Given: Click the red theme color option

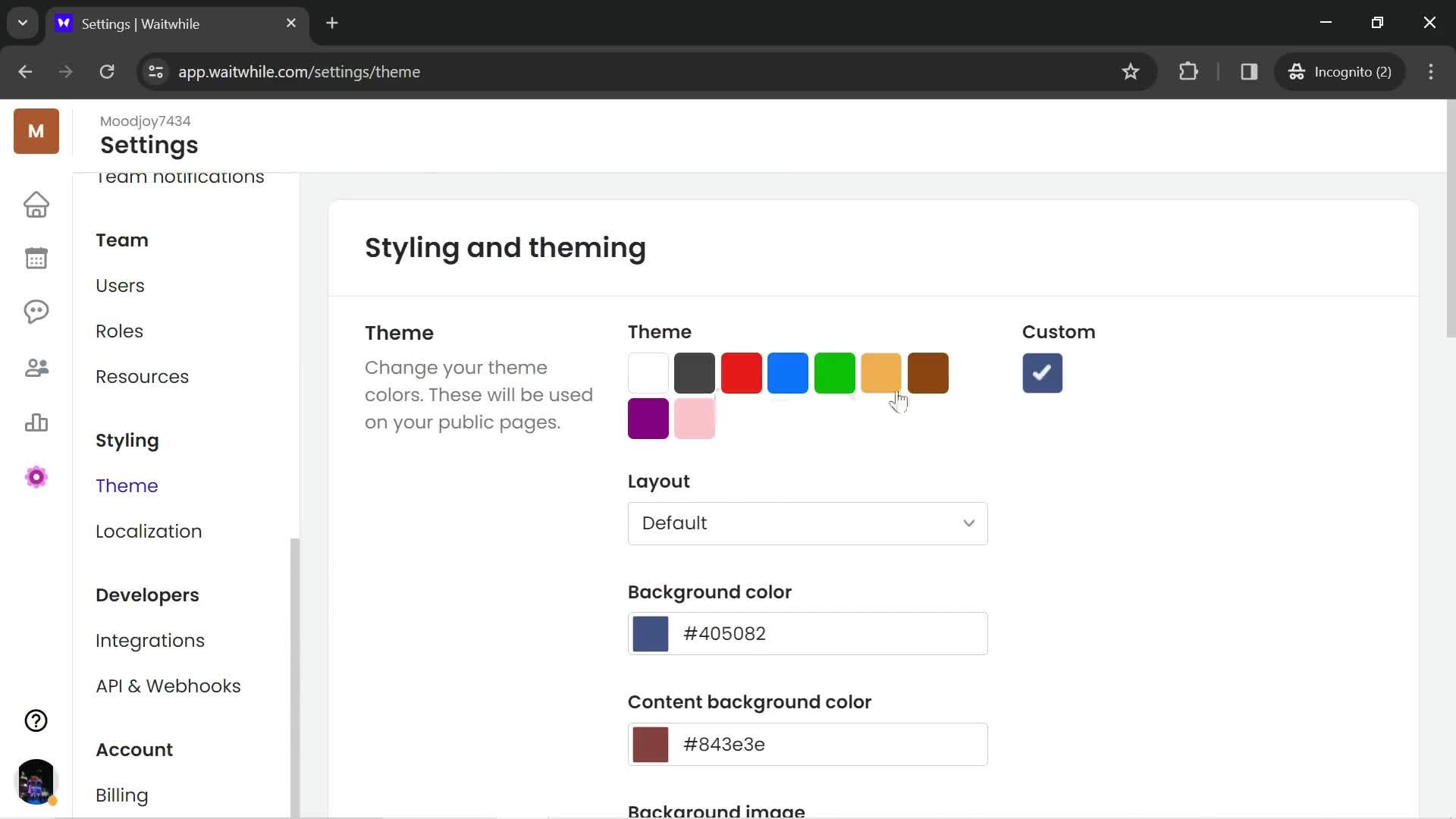Looking at the screenshot, I should pos(740,372).
